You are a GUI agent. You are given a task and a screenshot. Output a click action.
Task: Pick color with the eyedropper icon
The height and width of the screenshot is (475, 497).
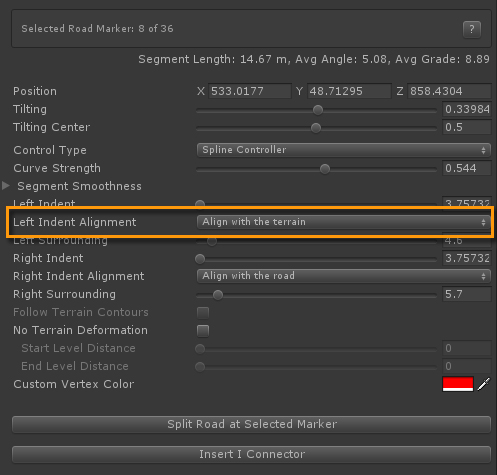tap(484, 384)
